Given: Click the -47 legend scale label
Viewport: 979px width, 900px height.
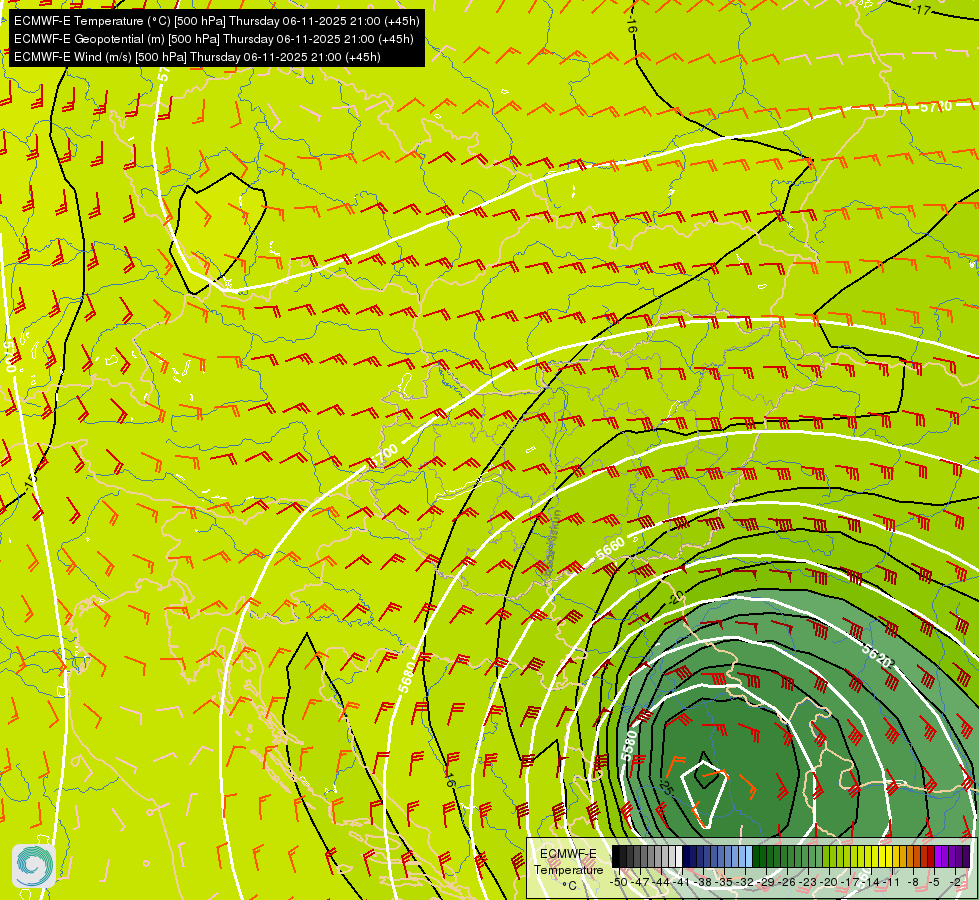Looking at the screenshot, I should tap(640, 882).
